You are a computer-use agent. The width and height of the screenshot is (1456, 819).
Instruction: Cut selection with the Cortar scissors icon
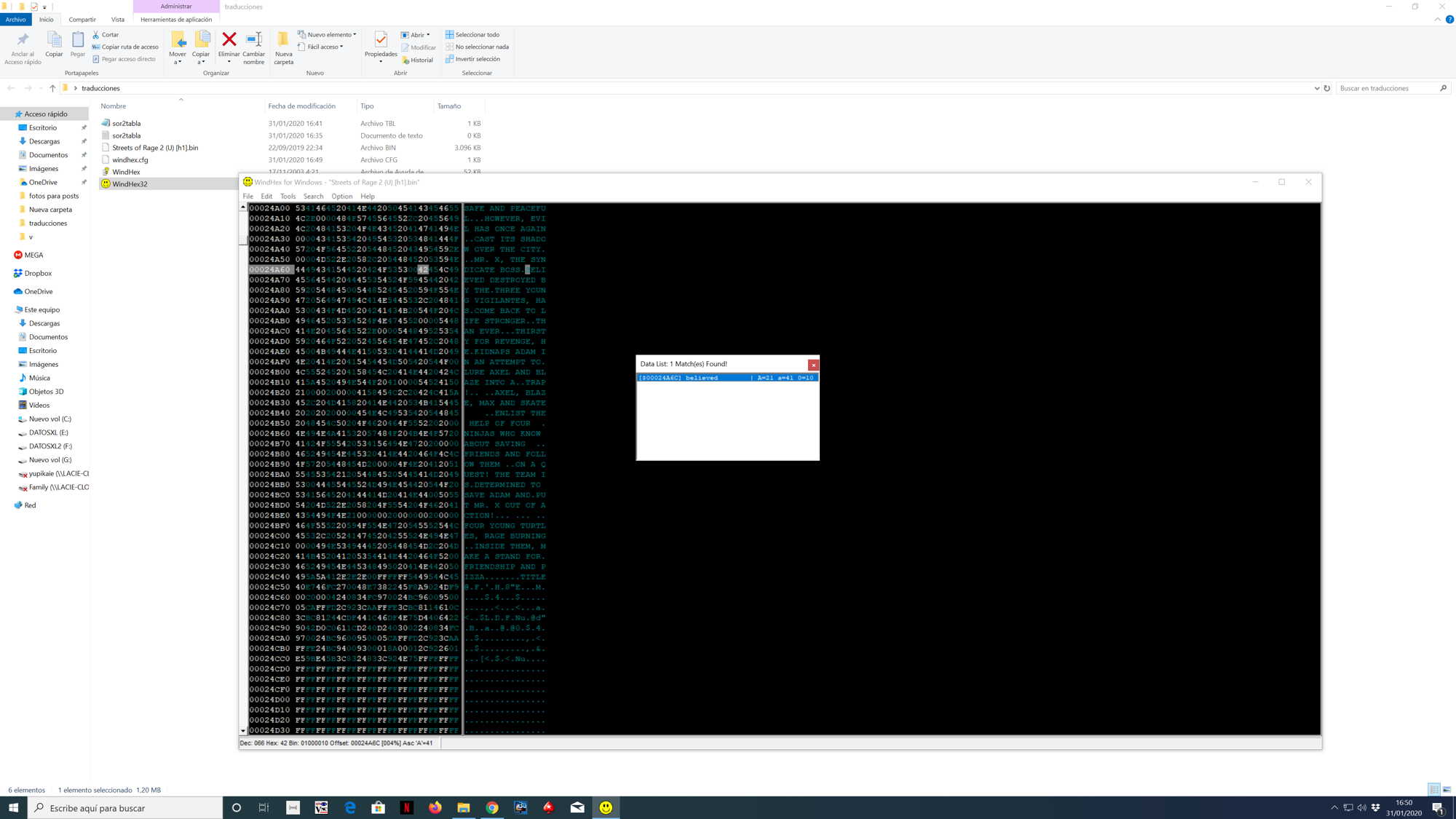coord(98,34)
